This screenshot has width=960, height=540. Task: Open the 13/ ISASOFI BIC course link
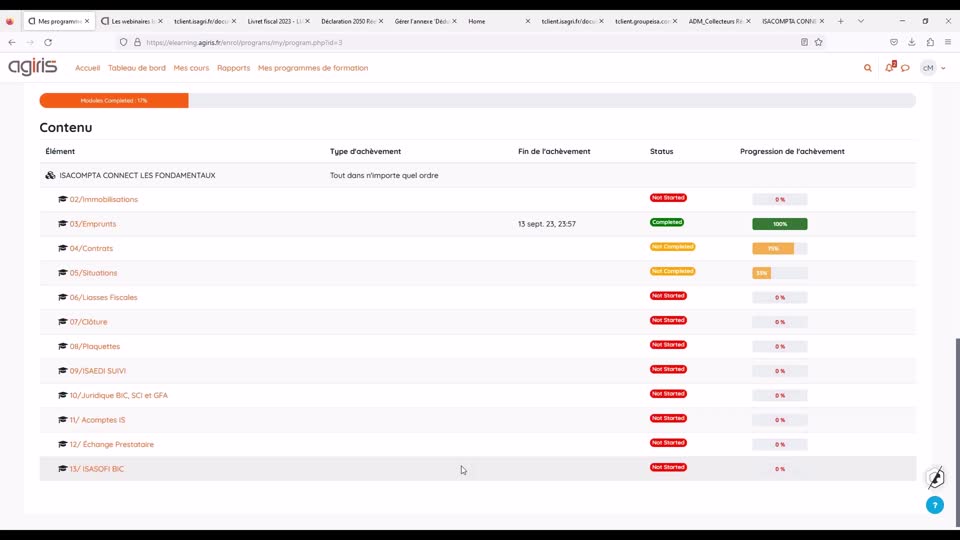[x=97, y=468]
